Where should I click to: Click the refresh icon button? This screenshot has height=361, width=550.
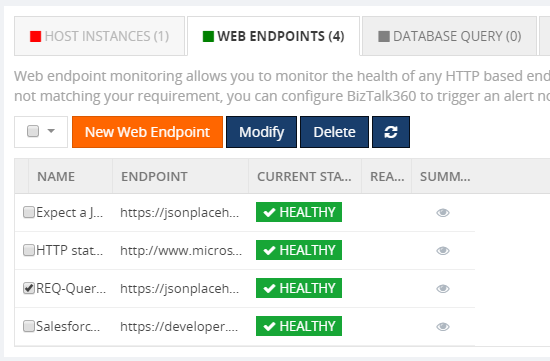(x=391, y=132)
